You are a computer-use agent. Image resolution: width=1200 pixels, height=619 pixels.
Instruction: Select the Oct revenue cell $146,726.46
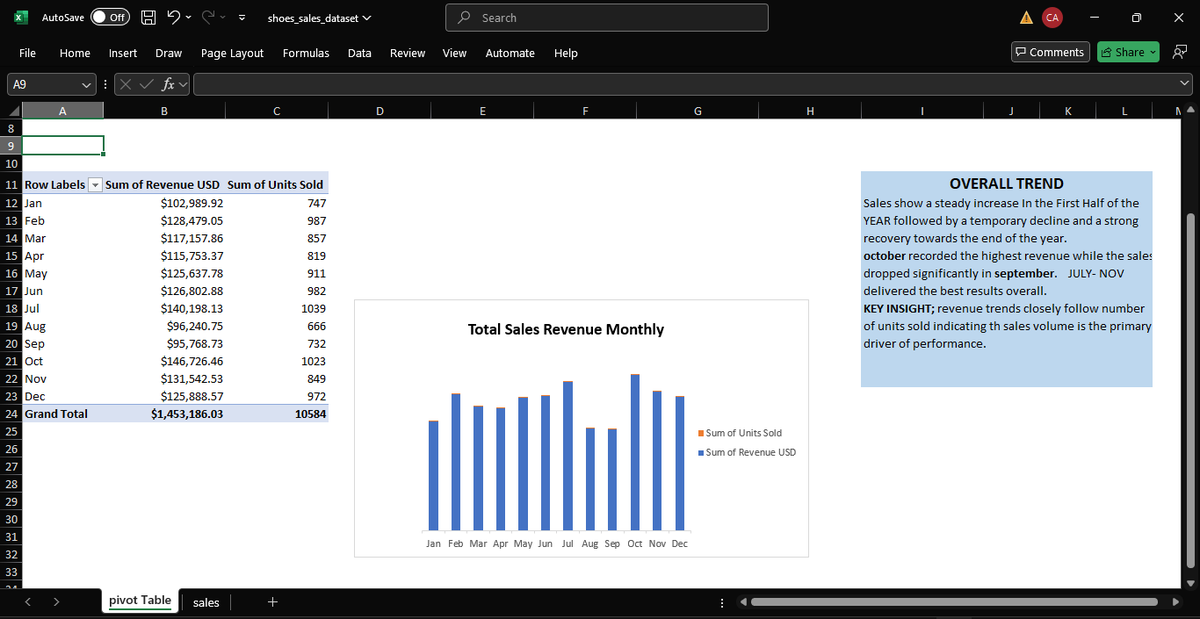pos(164,361)
